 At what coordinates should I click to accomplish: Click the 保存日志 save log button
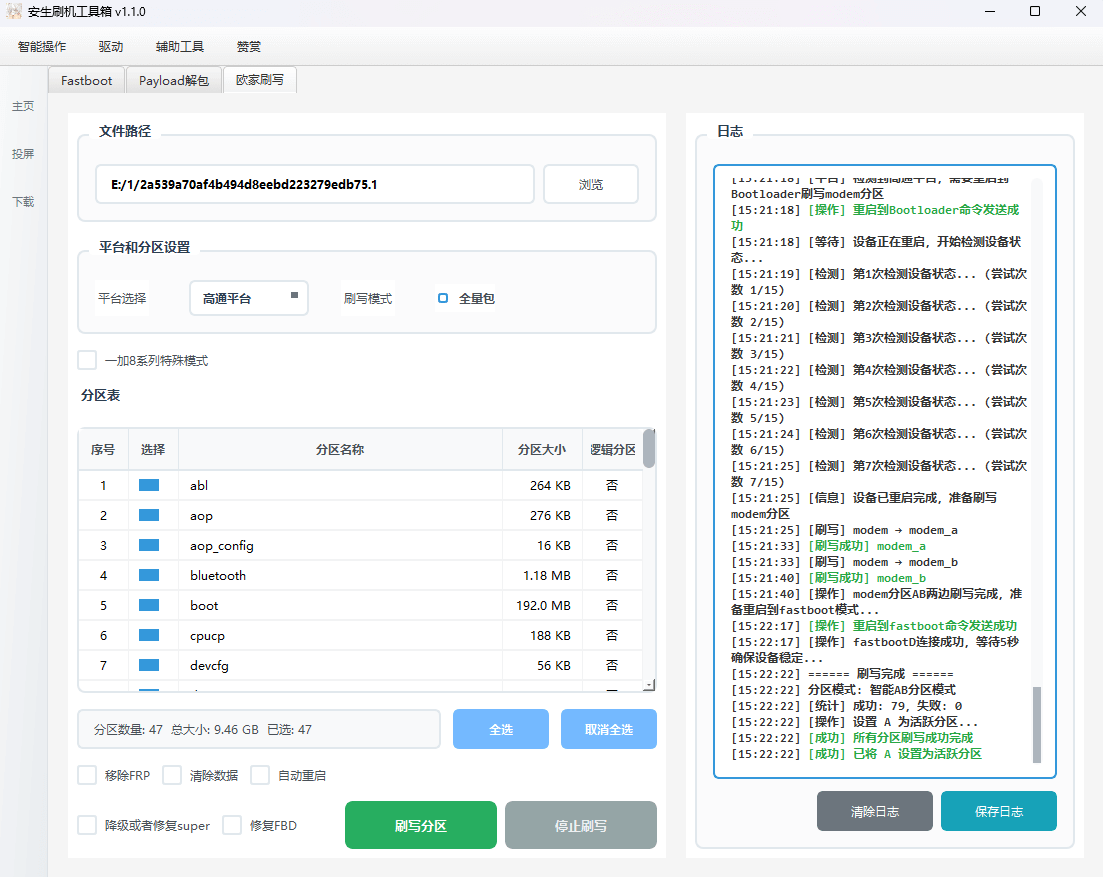(x=998, y=811)
